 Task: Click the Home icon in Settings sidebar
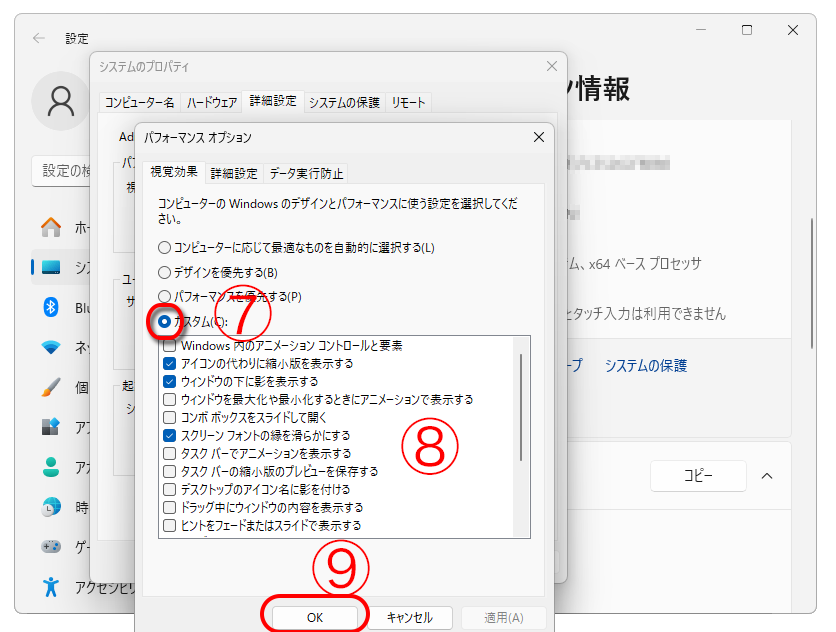[50, 227]
